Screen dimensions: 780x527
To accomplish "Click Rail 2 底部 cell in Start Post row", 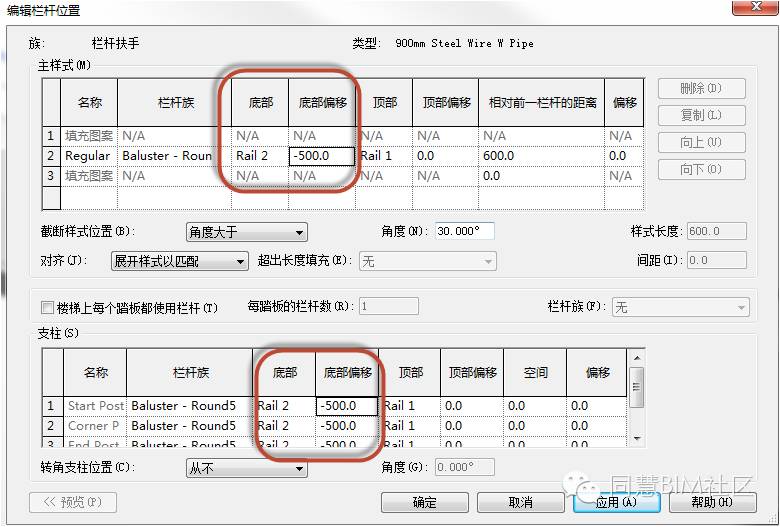I will pyautogui.click(x=284, y=406).
